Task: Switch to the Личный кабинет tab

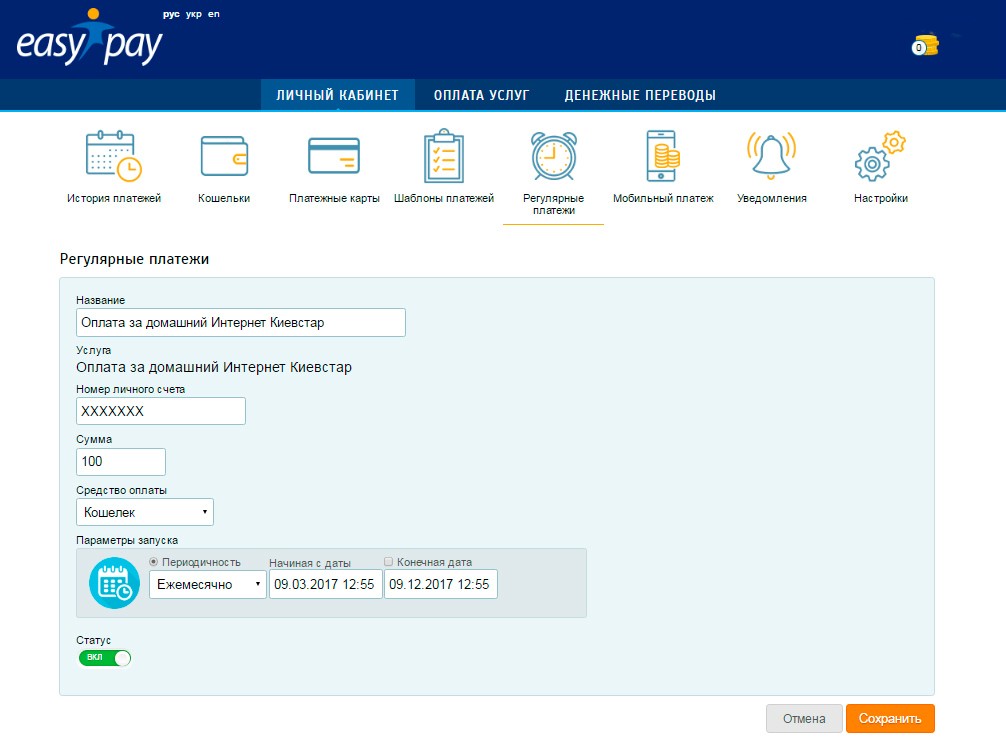Action: coord(337,95)
